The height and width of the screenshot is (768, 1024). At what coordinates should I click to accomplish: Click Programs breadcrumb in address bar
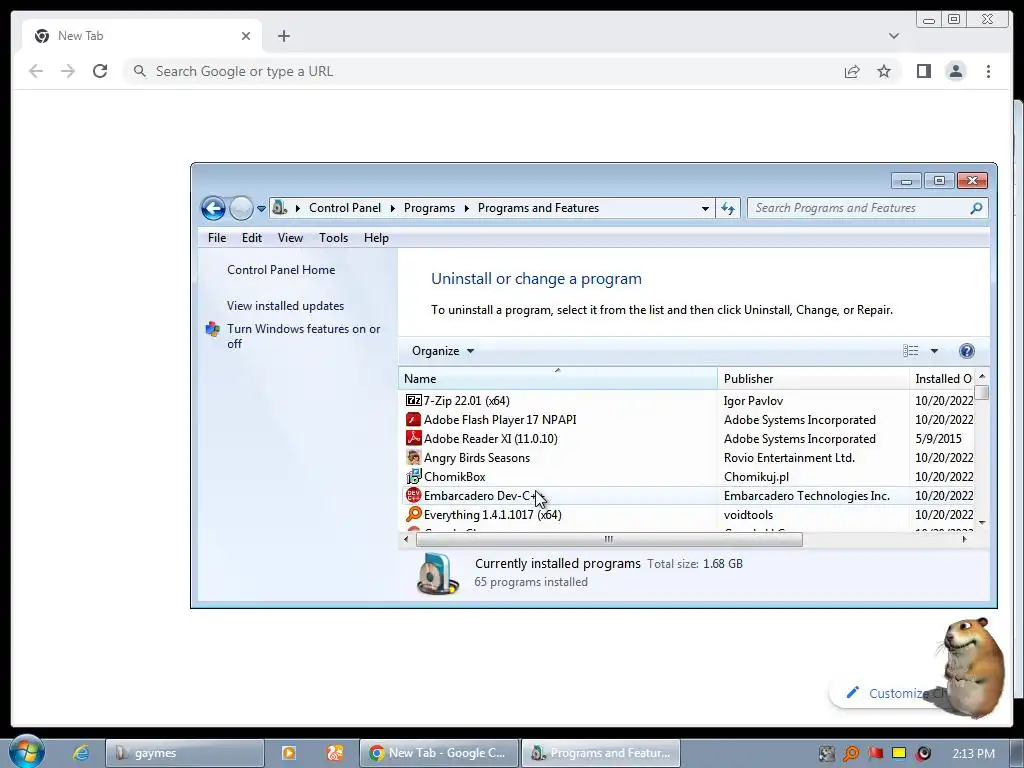[x=429, y=208]
